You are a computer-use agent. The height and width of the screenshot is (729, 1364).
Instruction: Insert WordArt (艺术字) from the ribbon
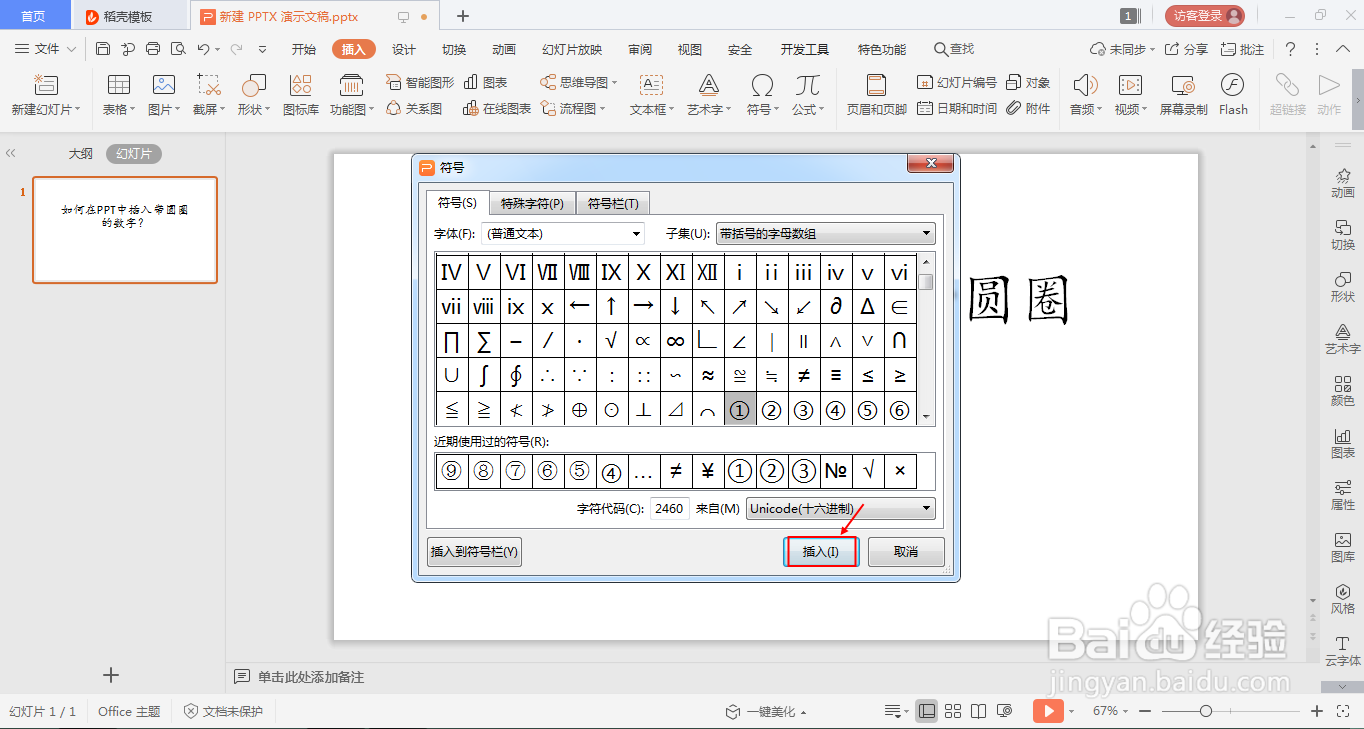(705, 95)
